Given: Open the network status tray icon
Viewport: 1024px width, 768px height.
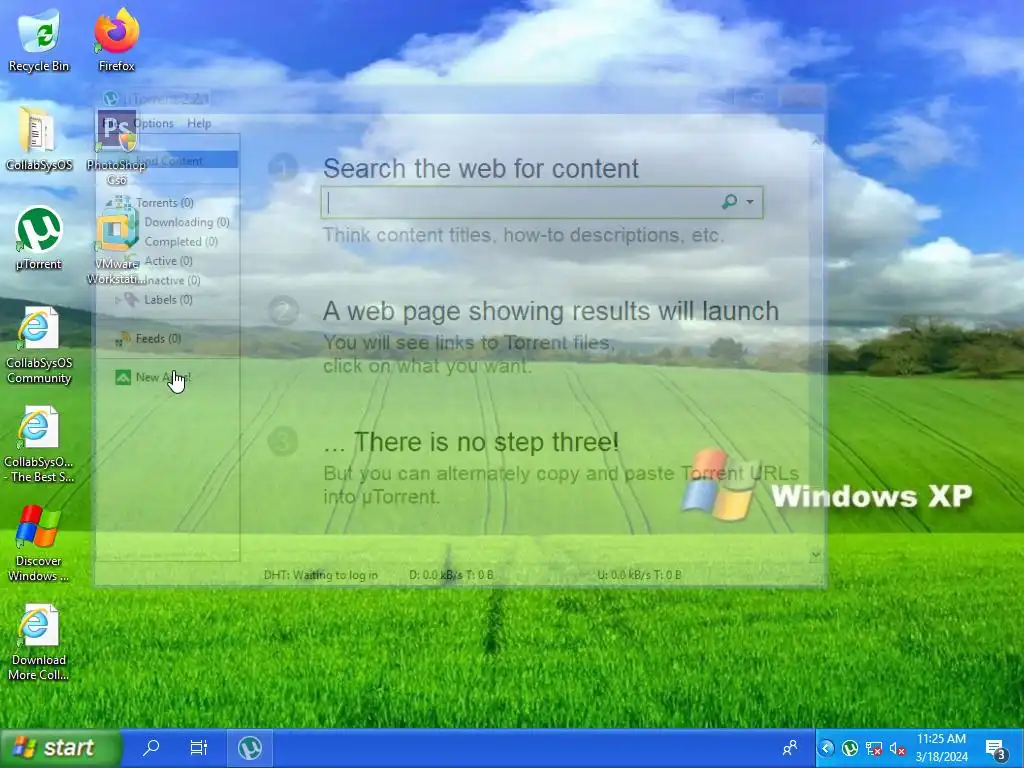Looking at the screenshot, I should coord(874,748).
